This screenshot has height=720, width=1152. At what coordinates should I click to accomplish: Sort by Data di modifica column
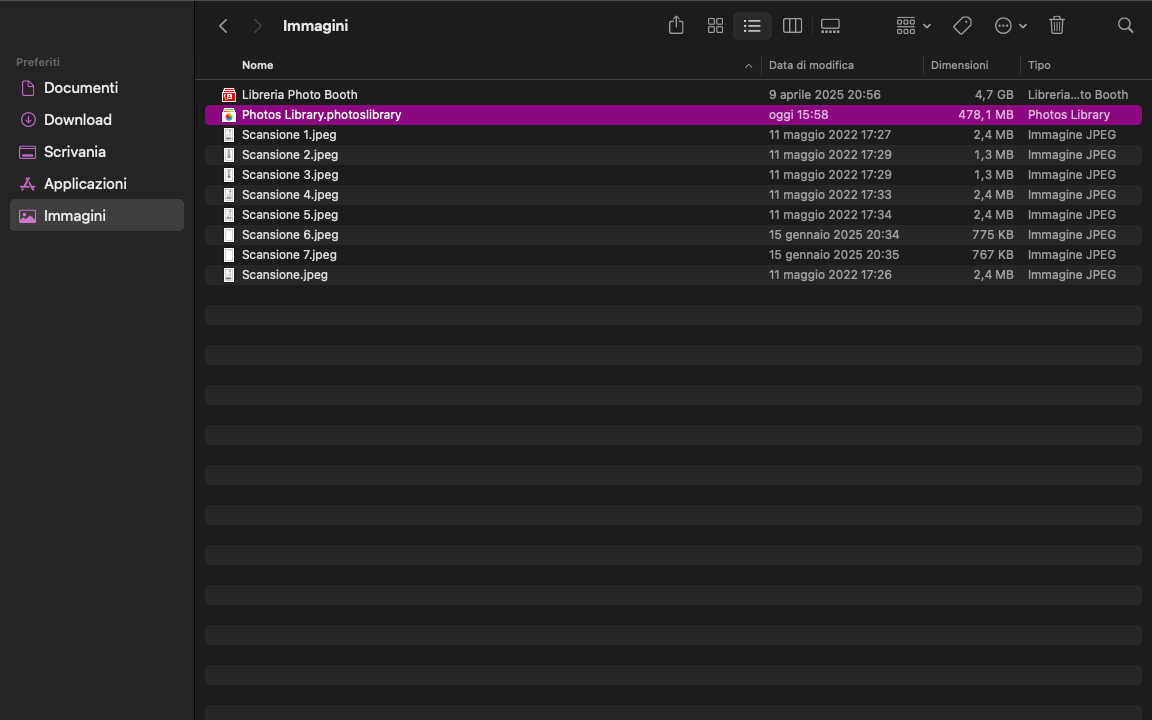pos(811,65)
